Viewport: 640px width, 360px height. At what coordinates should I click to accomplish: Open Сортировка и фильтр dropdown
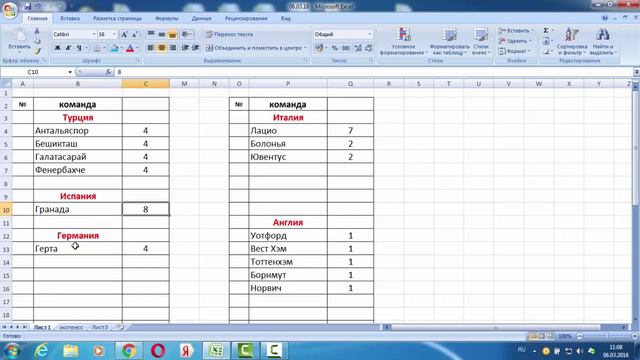tap(572, 41)
